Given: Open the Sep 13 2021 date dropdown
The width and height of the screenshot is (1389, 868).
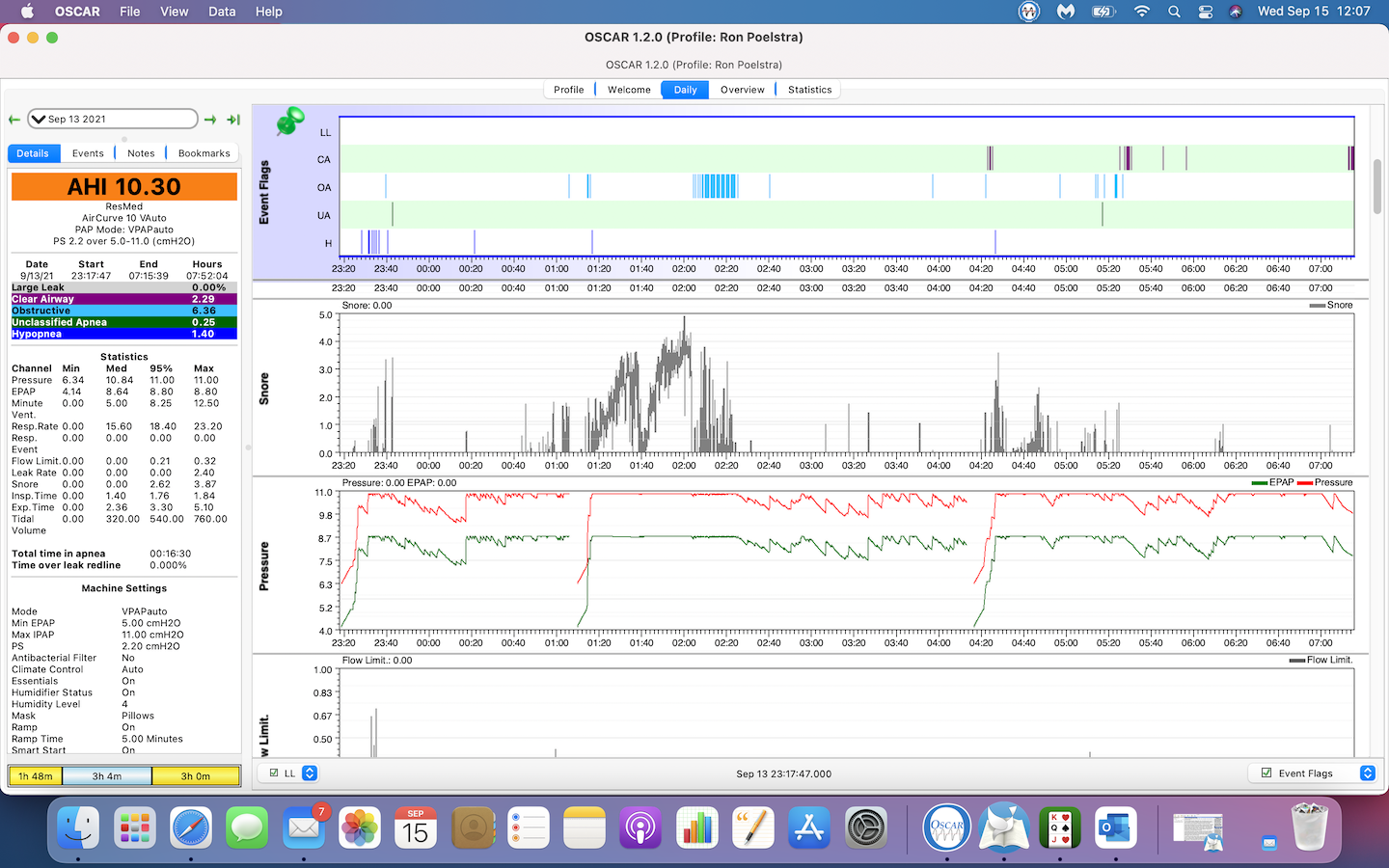Looking at the screenshot, I should point(113,119).
